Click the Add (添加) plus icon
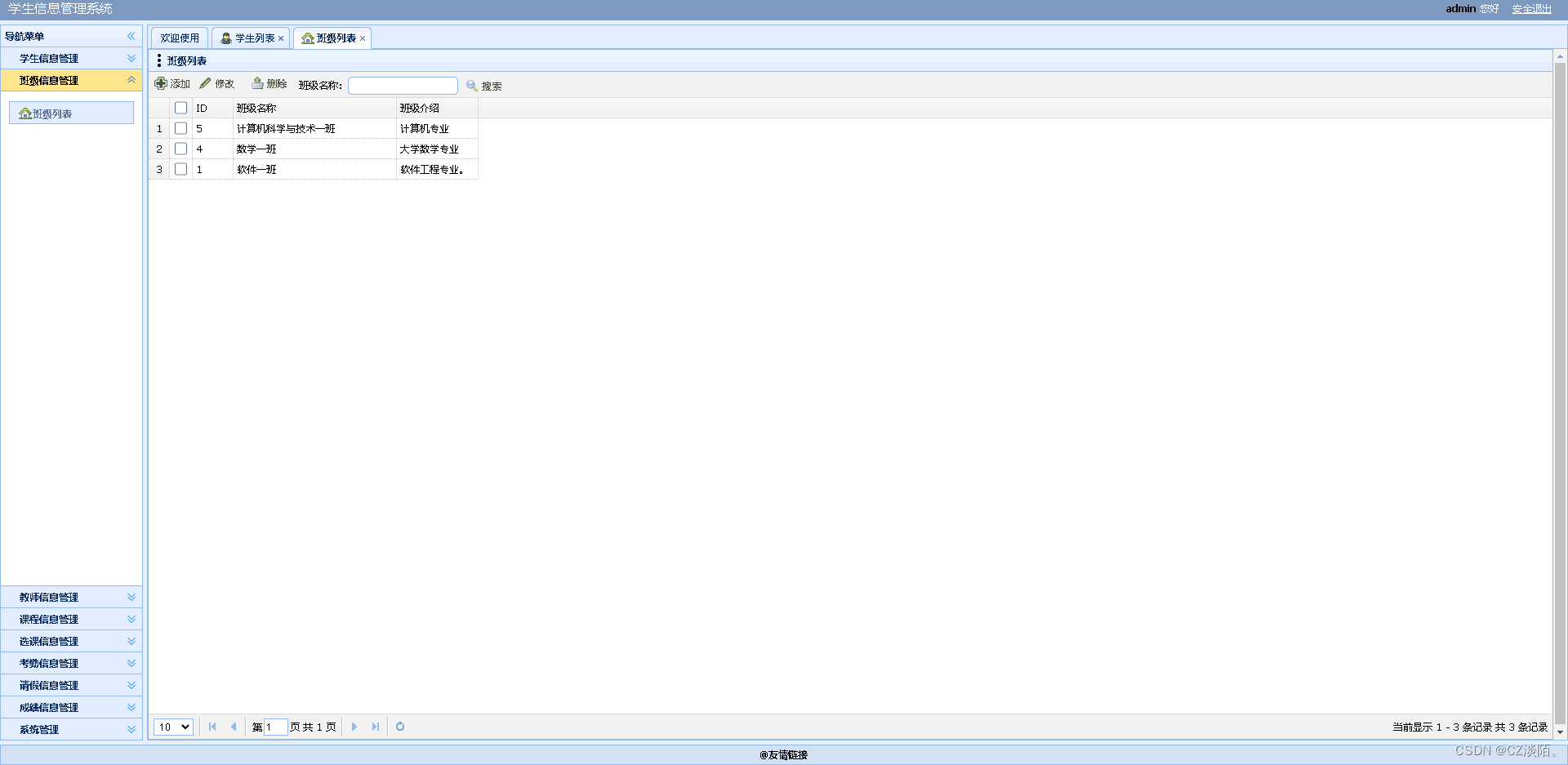The image size is (1568, 765). (161, 84)
